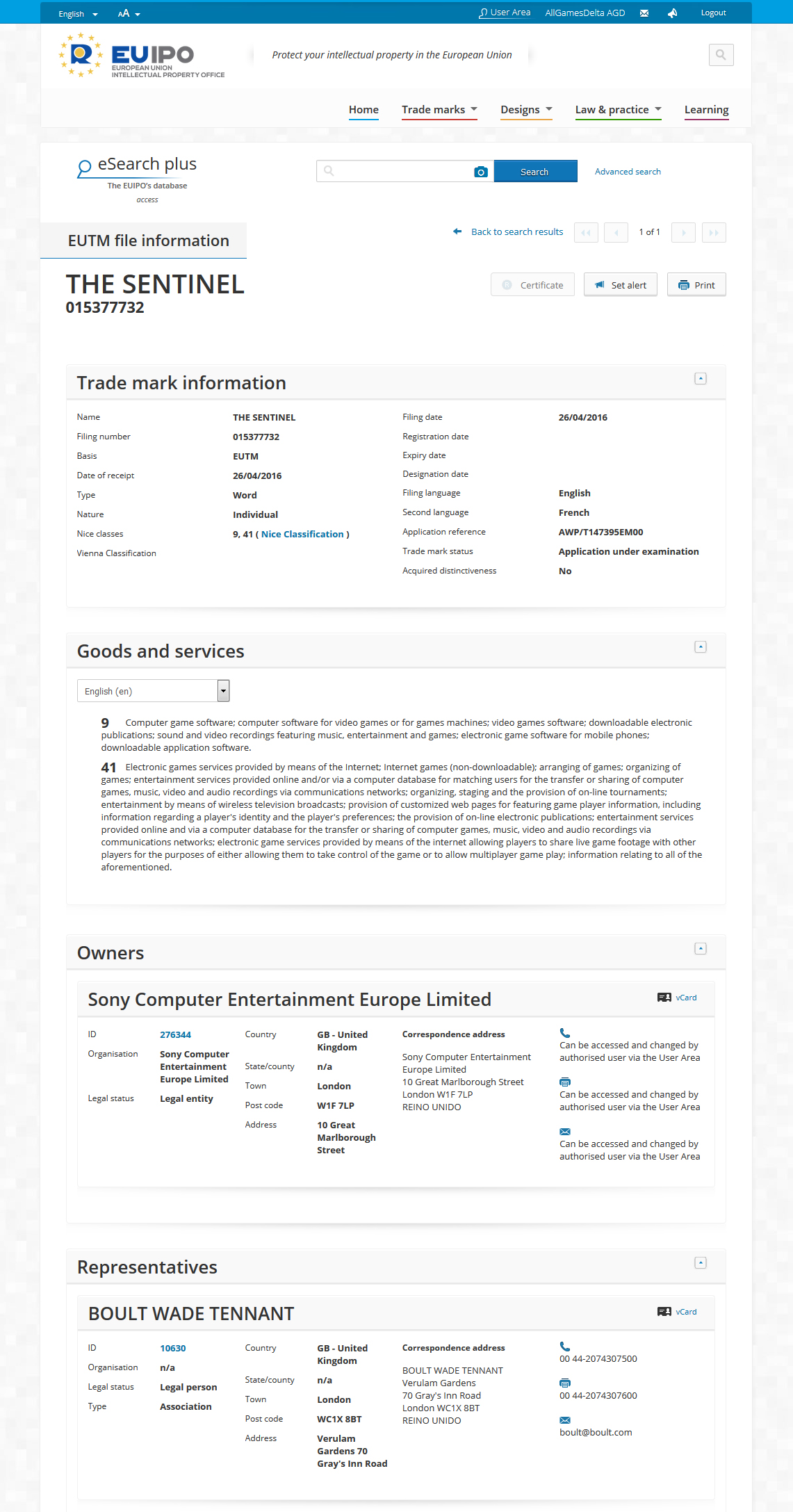The height and width of the screenshot is (1512, 793).
Task: Open owner ID 276344 link
Action: [175, 1035]
